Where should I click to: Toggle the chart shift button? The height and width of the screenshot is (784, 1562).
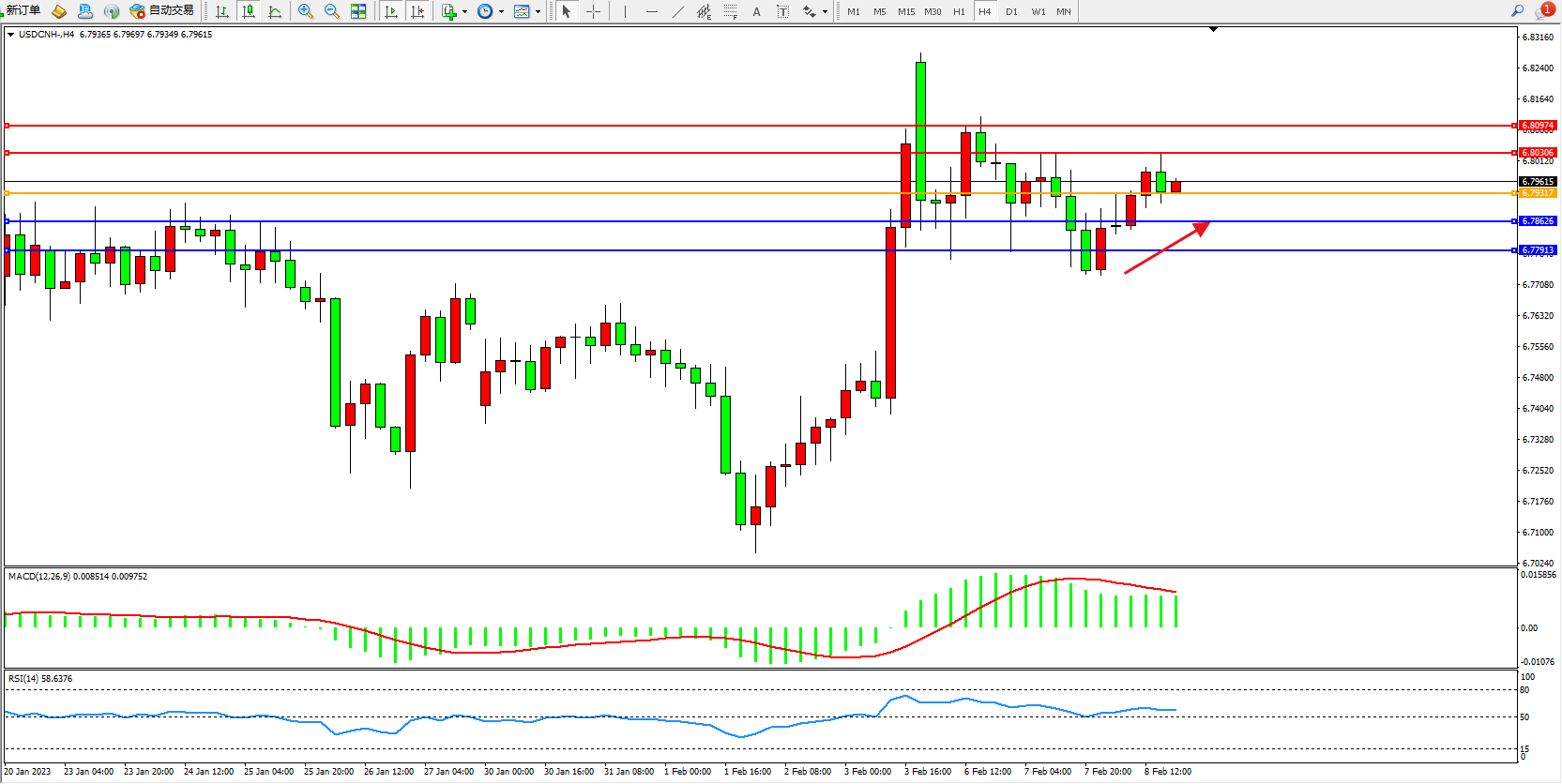pos(417,11)
